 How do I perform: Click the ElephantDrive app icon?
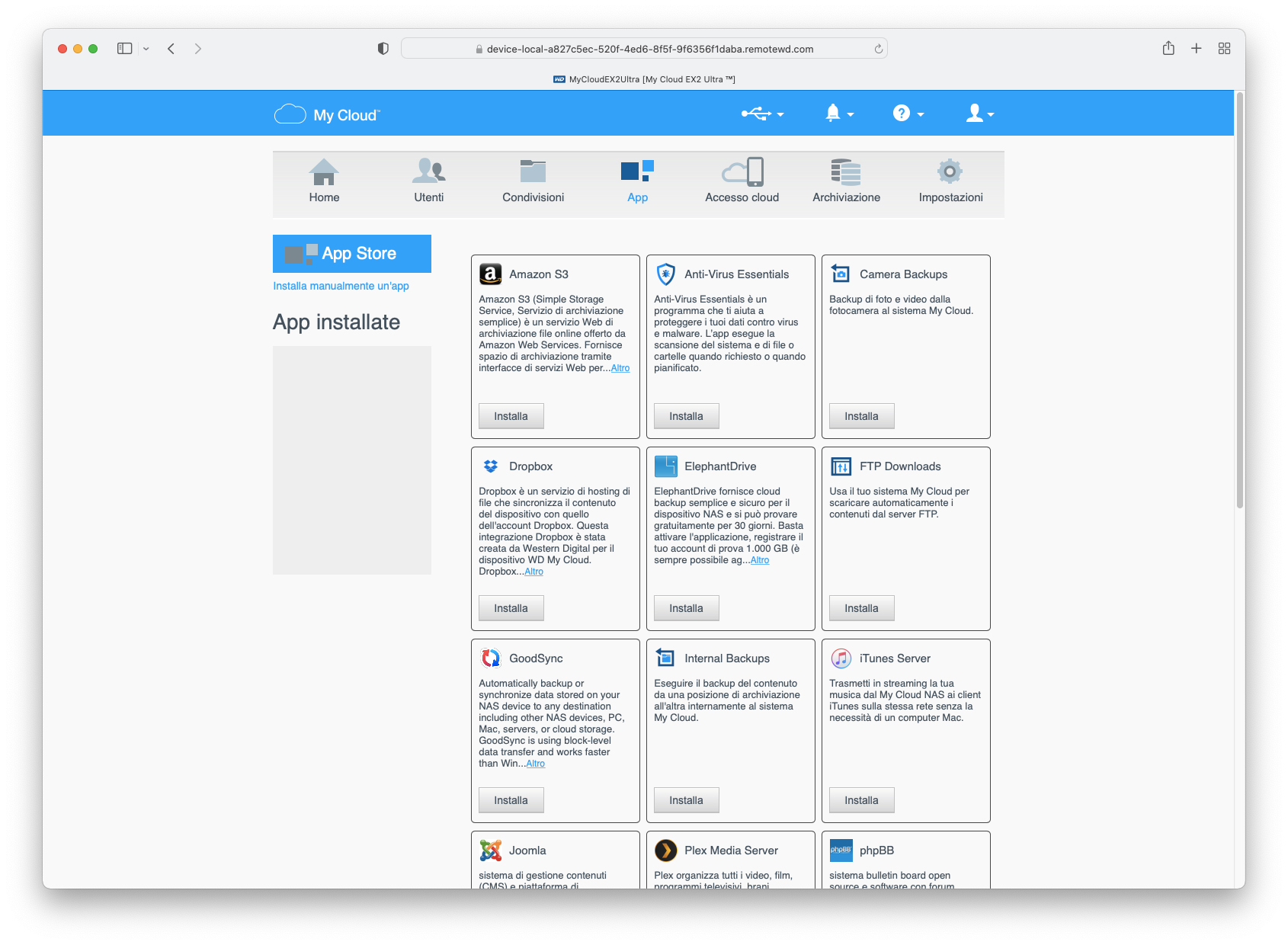tap(666, 466)
